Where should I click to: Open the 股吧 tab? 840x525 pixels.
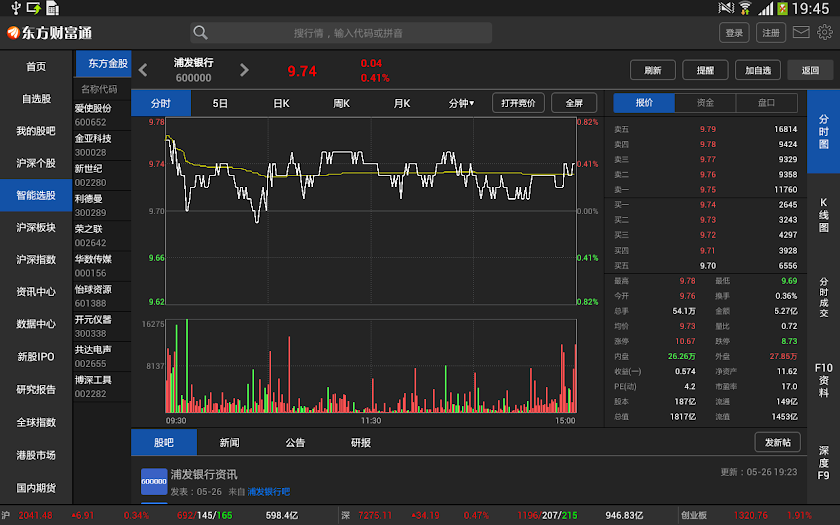(164, 442)
